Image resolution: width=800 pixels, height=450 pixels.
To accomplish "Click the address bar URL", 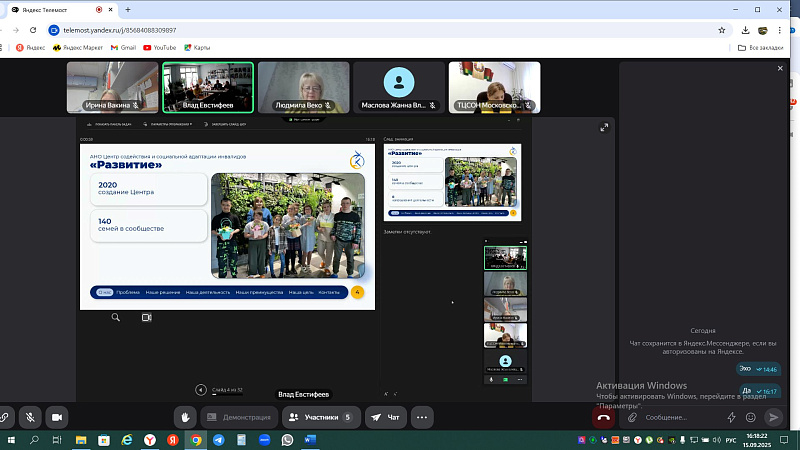I will [120, 30].
